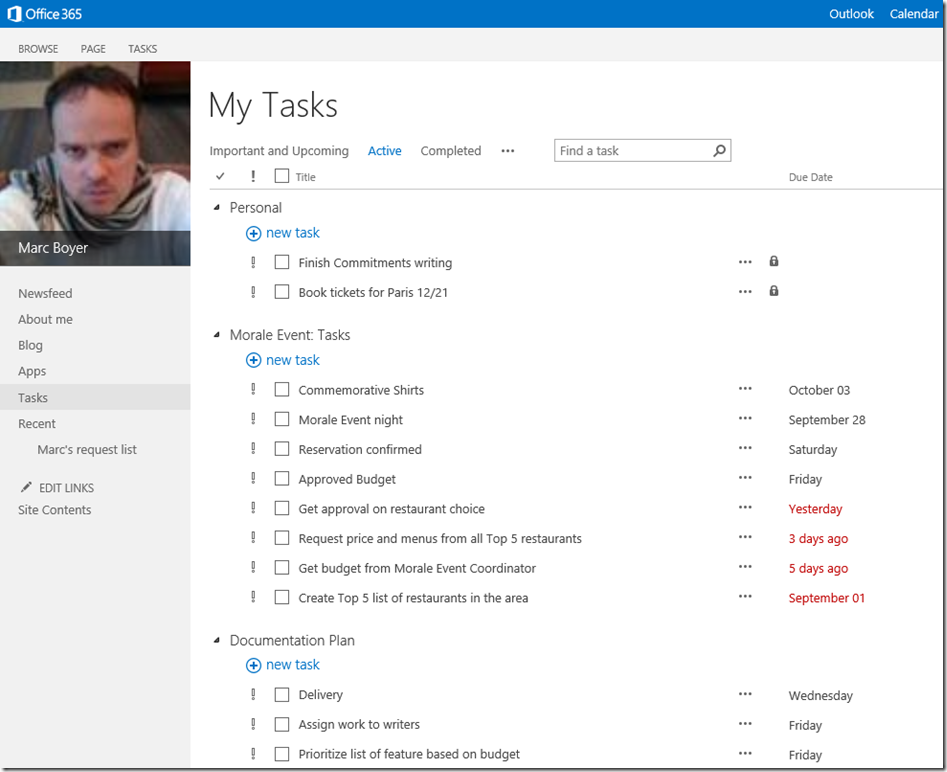Open the ellipsis menu for Commemorative Shirts
This screenshot has width=947, height=772.
point(745,390)
